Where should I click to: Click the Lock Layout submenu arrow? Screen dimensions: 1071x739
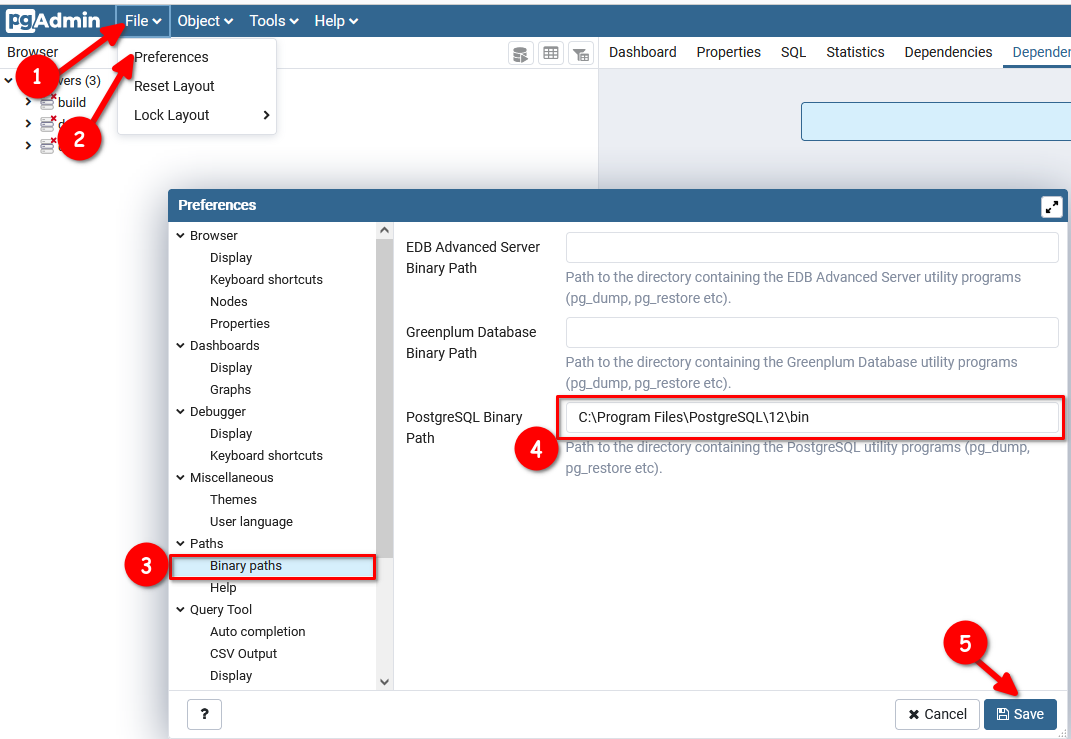coord(266,115)
